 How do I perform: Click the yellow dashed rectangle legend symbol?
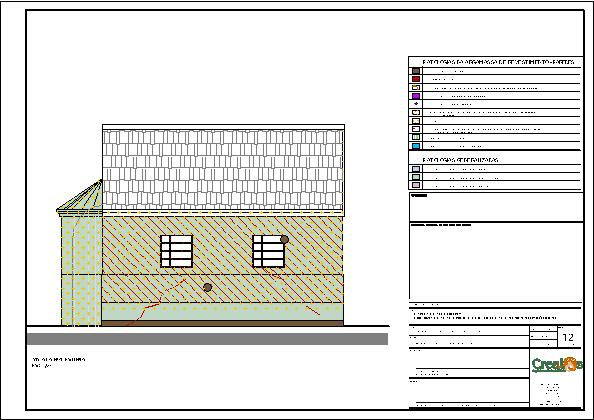416,87
